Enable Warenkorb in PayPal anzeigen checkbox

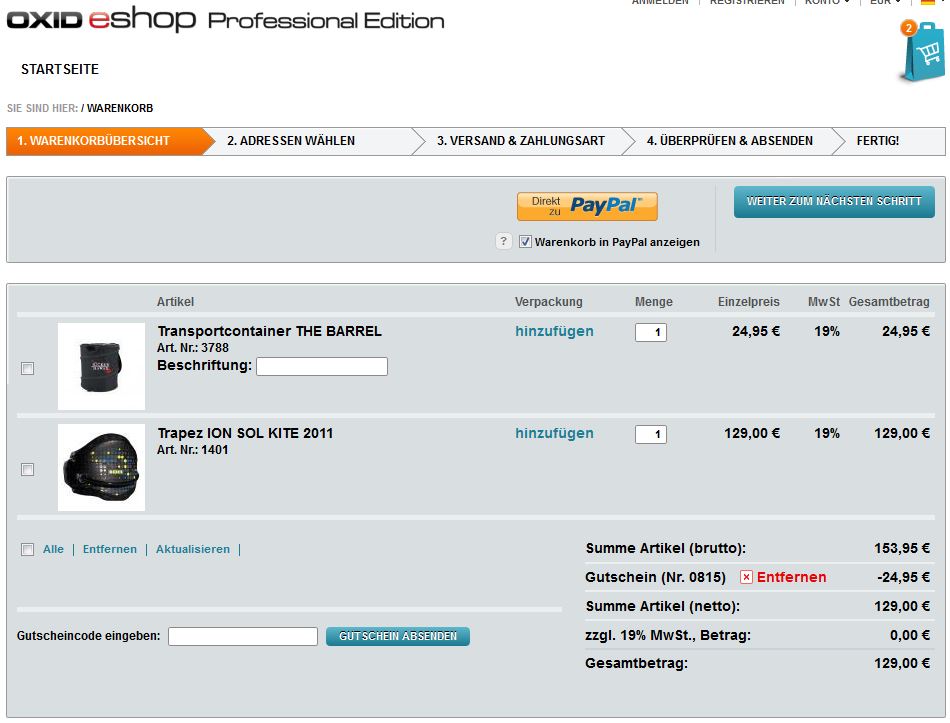[x=526, y=242]
